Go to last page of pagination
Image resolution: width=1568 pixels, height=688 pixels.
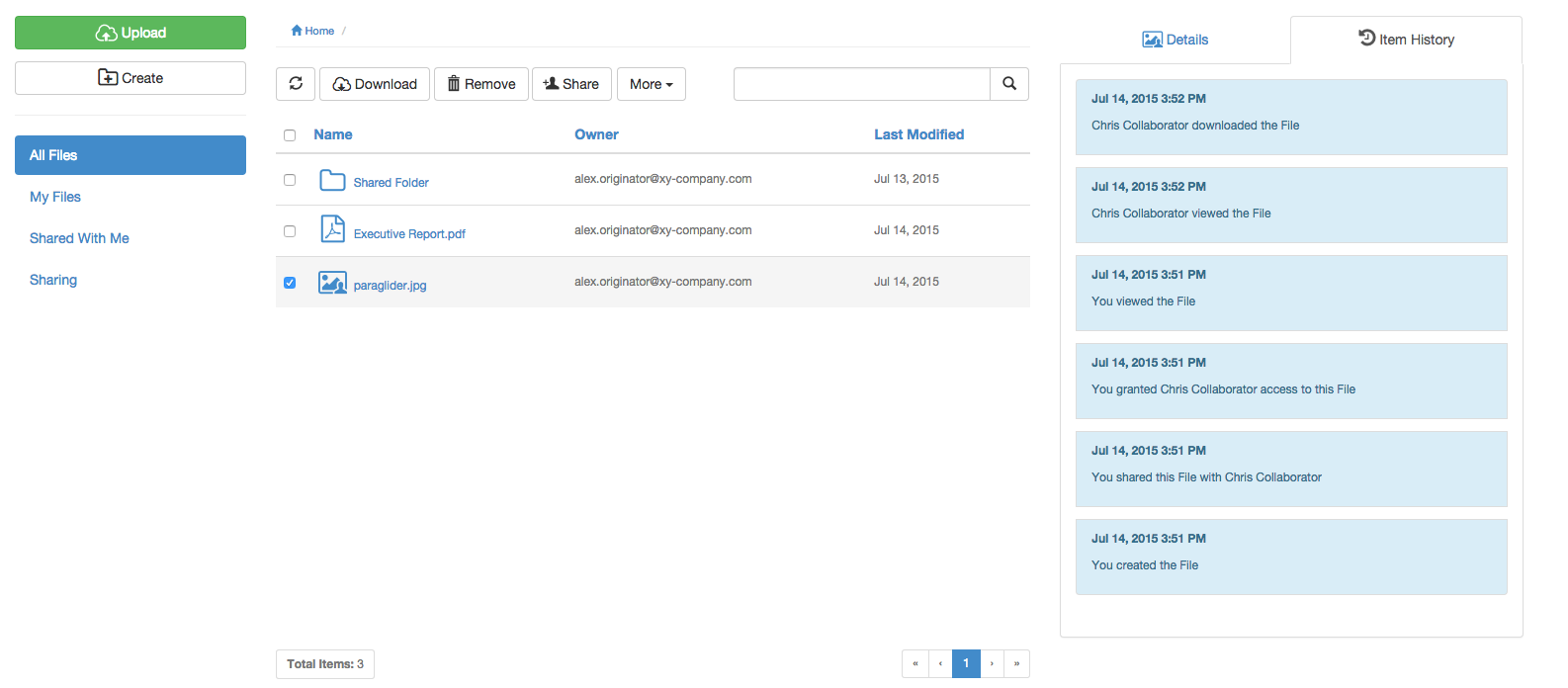coord(1016,663)
